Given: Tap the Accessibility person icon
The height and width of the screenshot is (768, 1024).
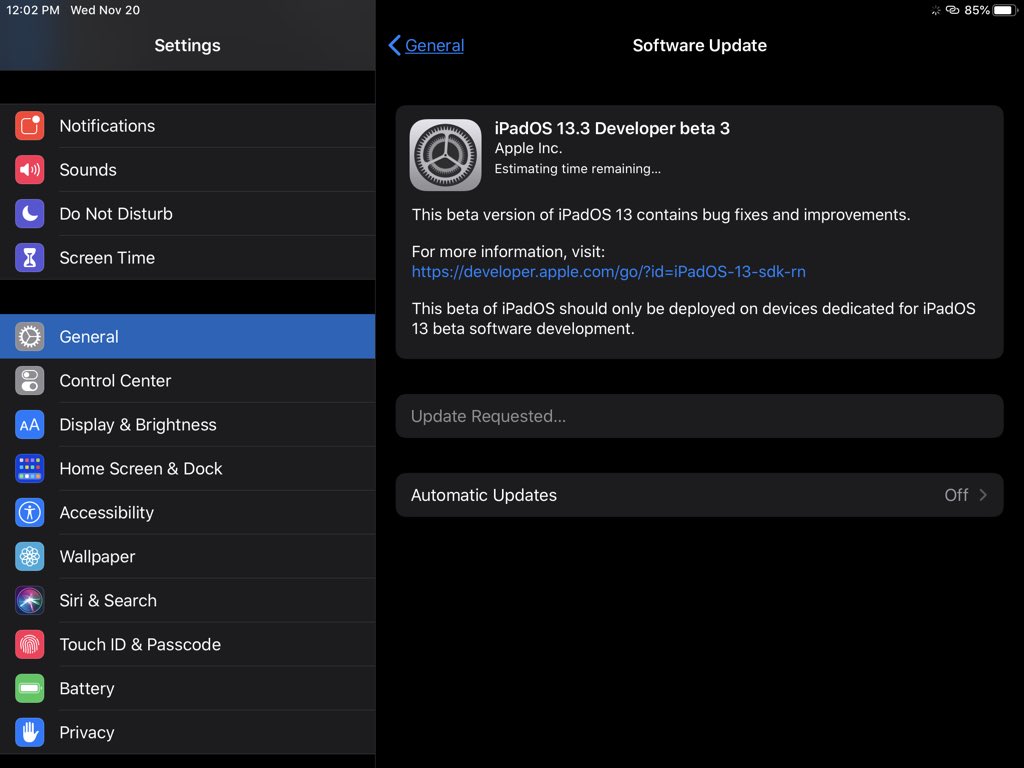Looking at the screenshot, I should [x=30, y=513].
